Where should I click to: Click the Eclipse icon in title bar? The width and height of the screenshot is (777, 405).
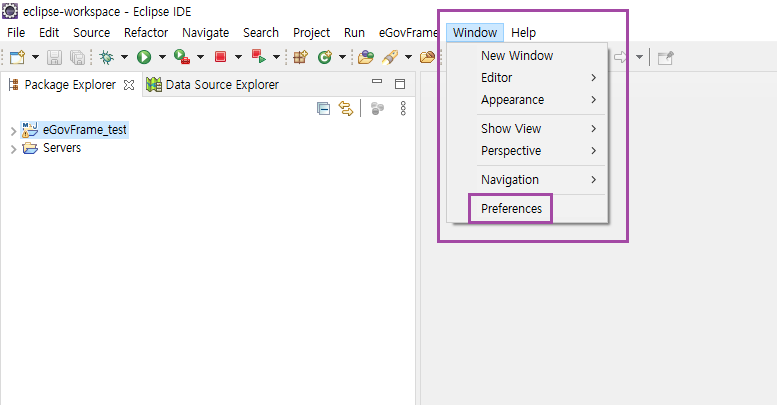click(10, 11)
